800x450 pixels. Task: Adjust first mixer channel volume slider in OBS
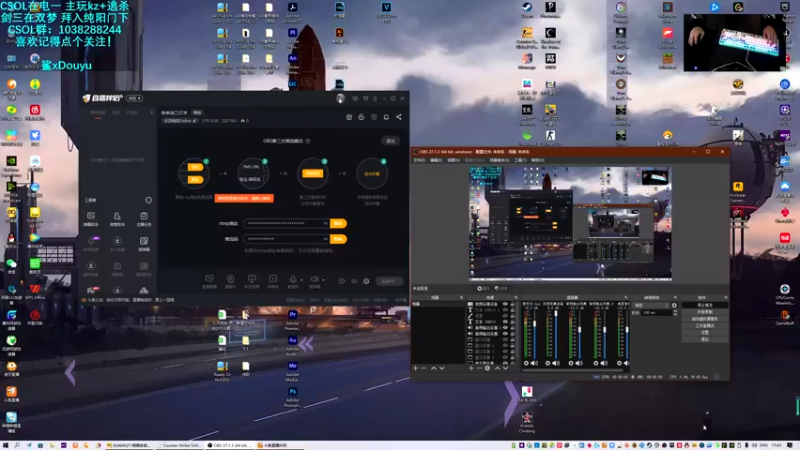tap(535, 334)
